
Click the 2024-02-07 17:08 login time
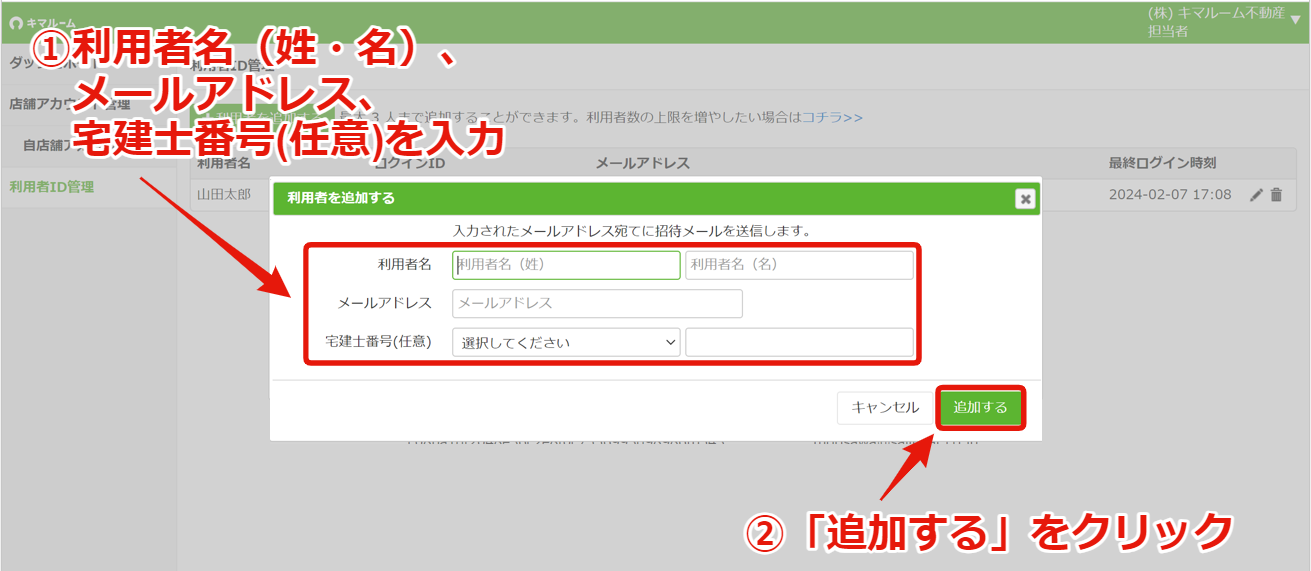pyautogui.click(x=1170, y=195)
